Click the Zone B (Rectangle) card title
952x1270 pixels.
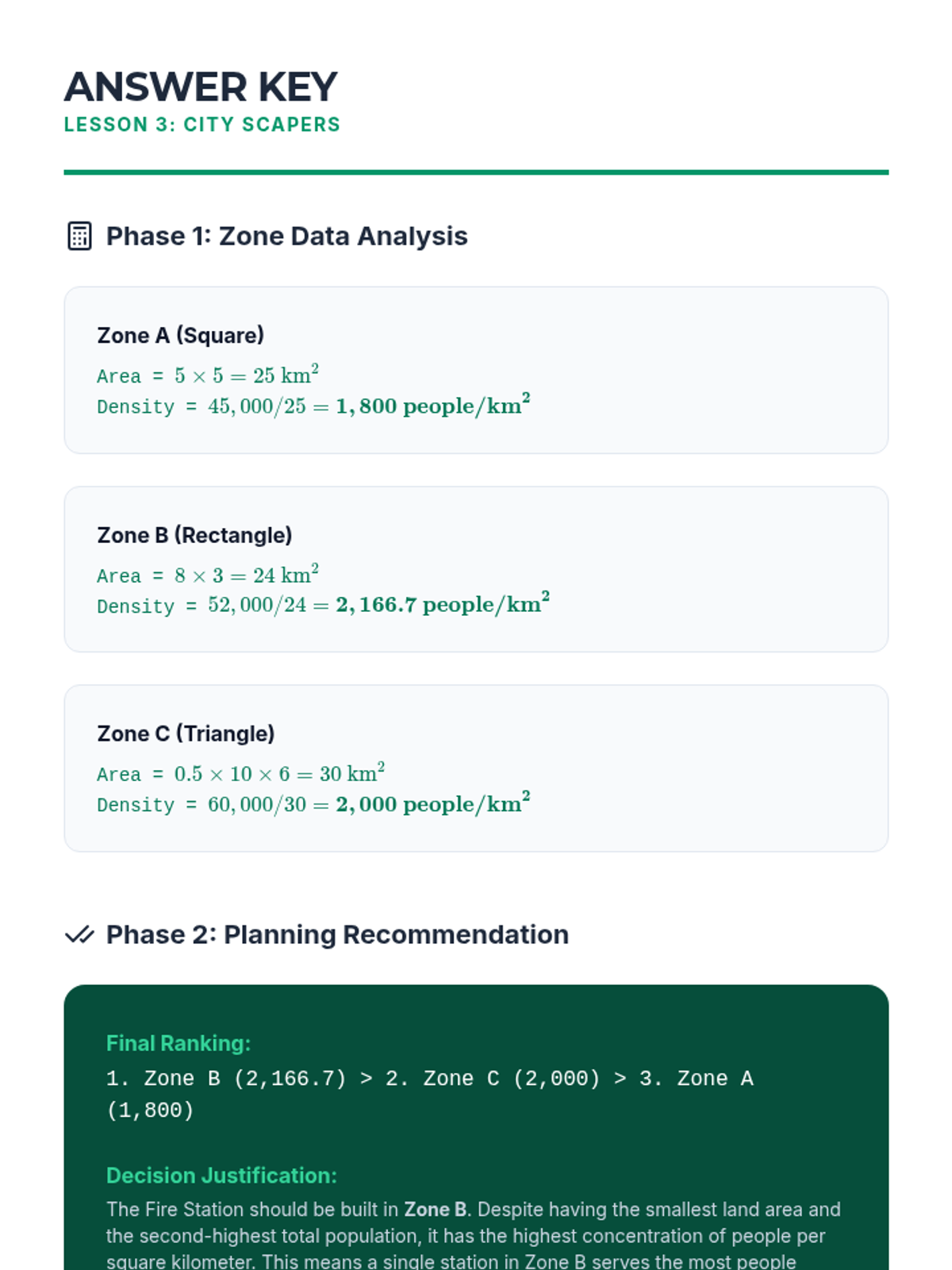point(194,536)
